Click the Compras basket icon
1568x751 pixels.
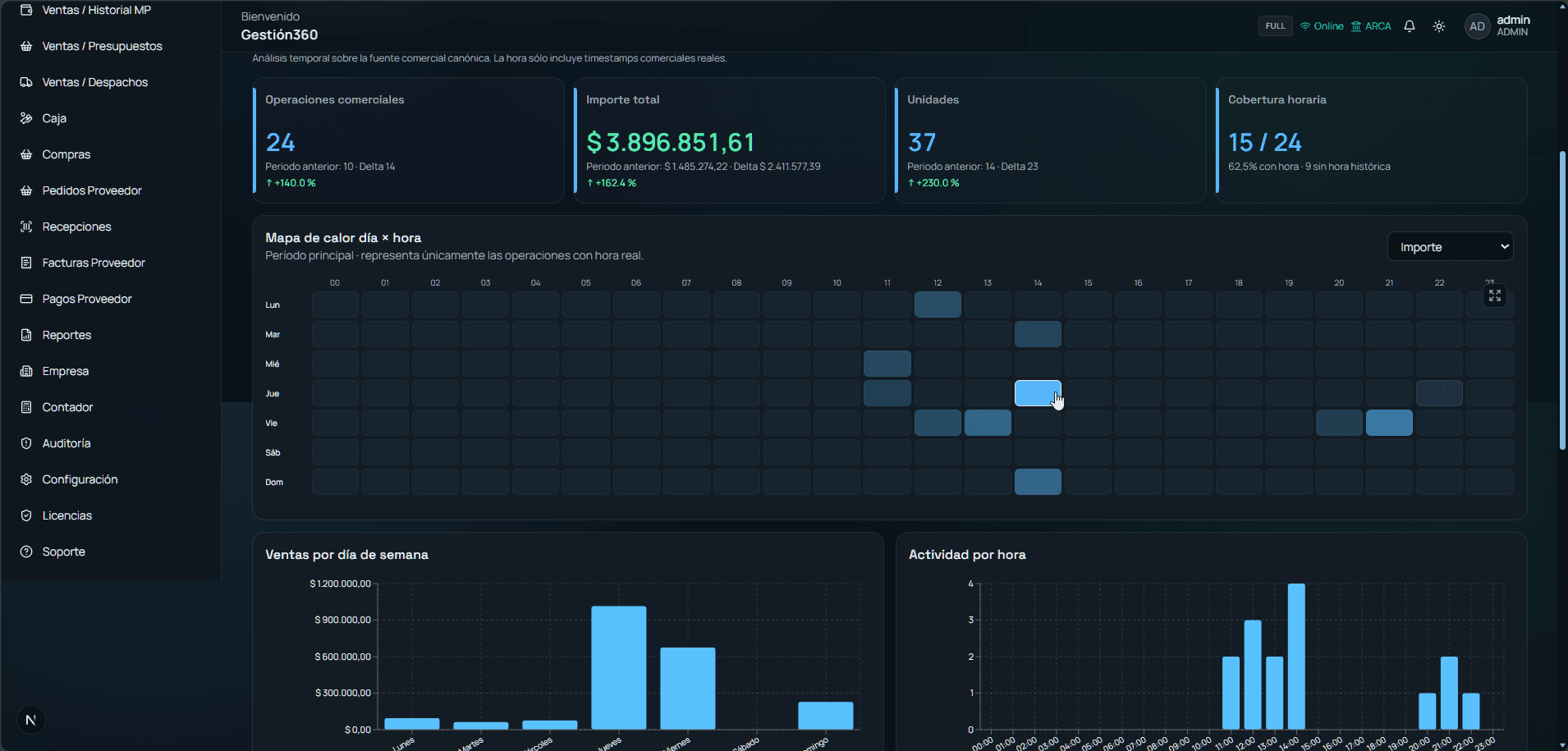[26, 154]
